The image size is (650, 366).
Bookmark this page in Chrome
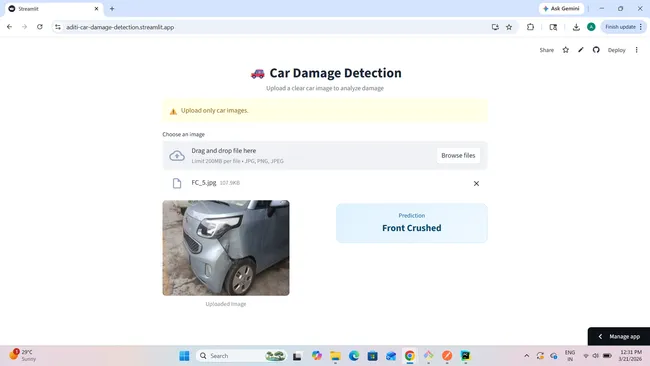coord(509,27)
